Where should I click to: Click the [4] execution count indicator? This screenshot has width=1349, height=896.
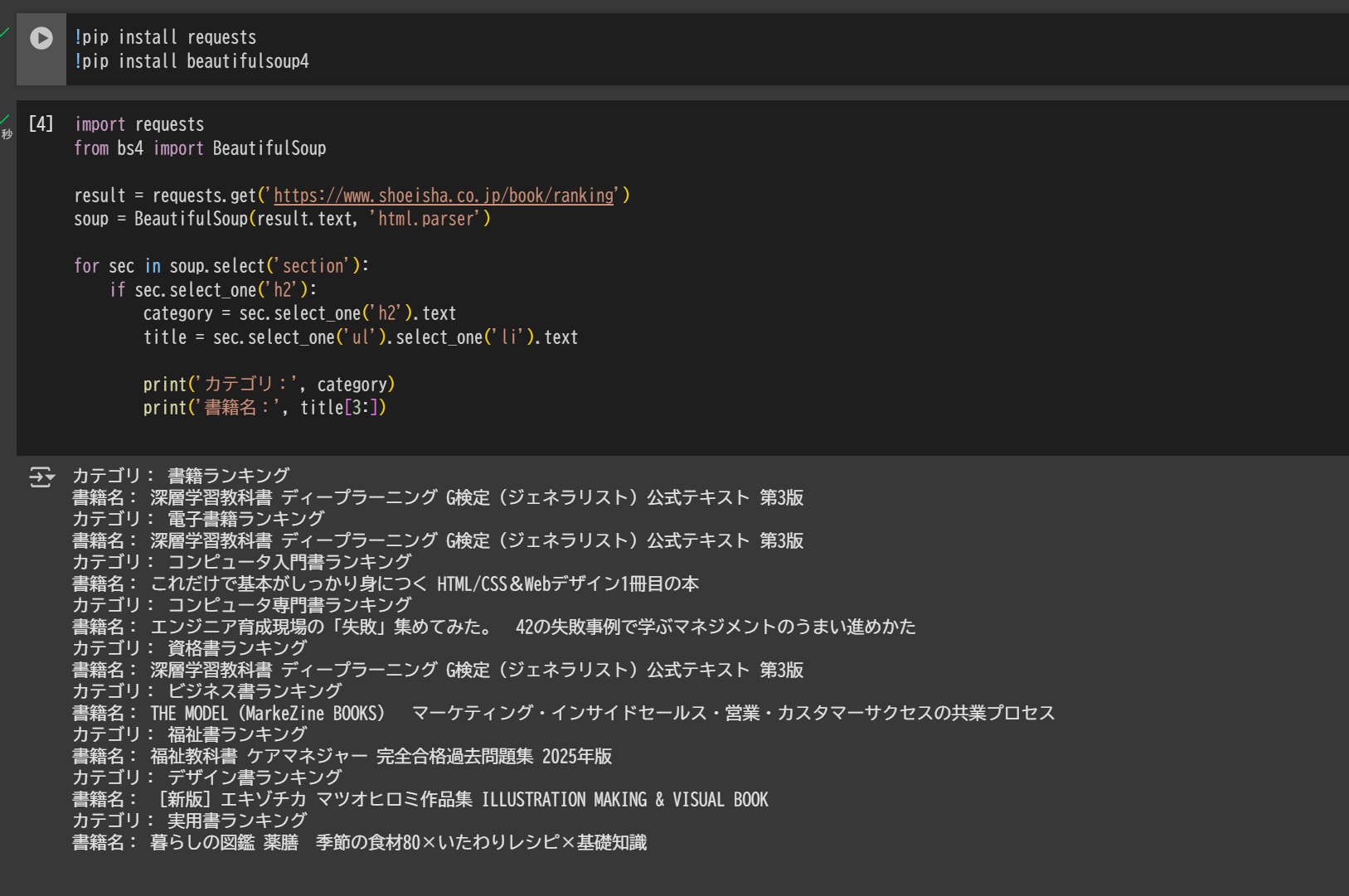pos(41,124)
